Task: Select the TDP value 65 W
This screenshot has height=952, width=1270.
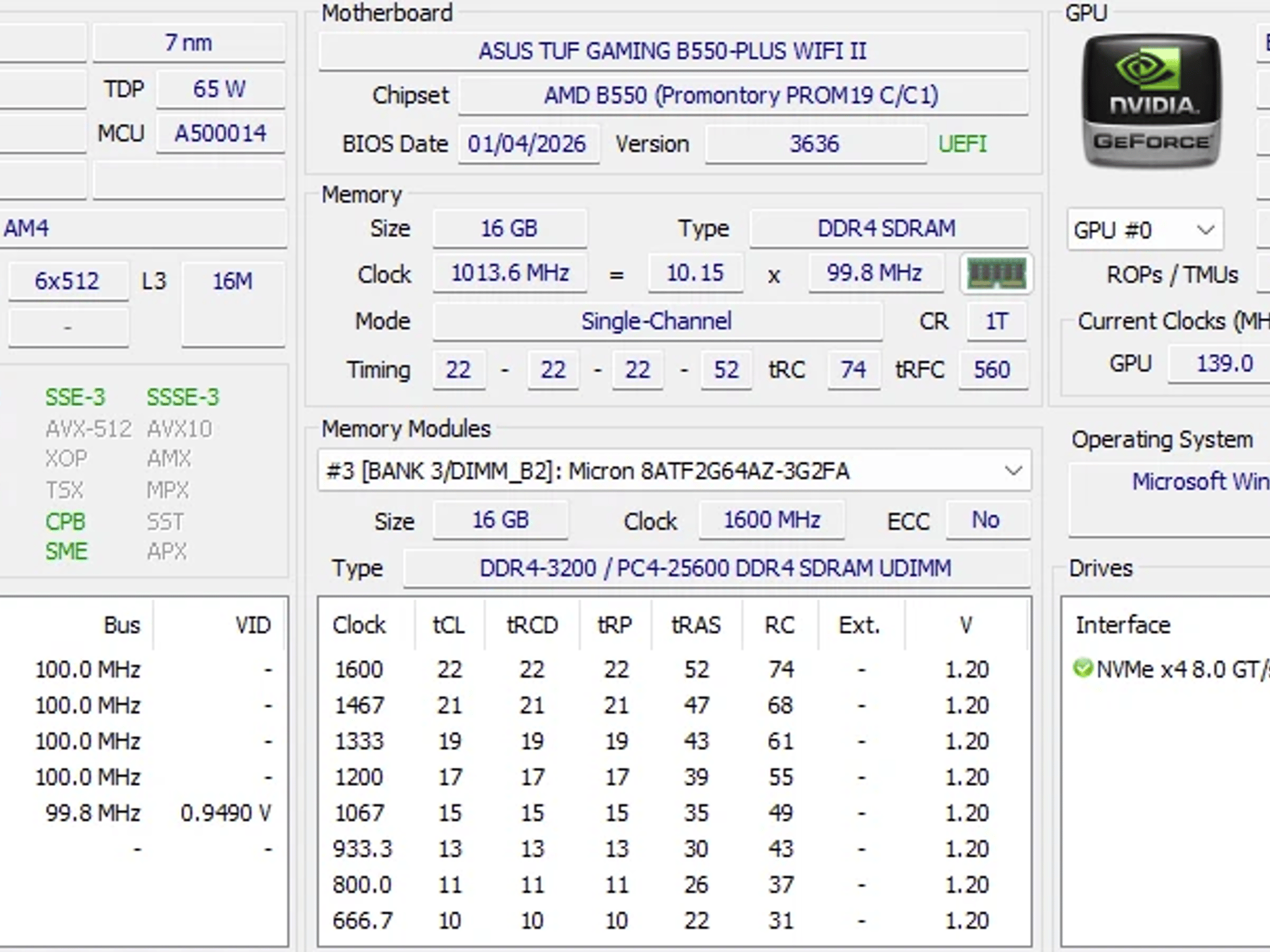Action: click(220, 89)
